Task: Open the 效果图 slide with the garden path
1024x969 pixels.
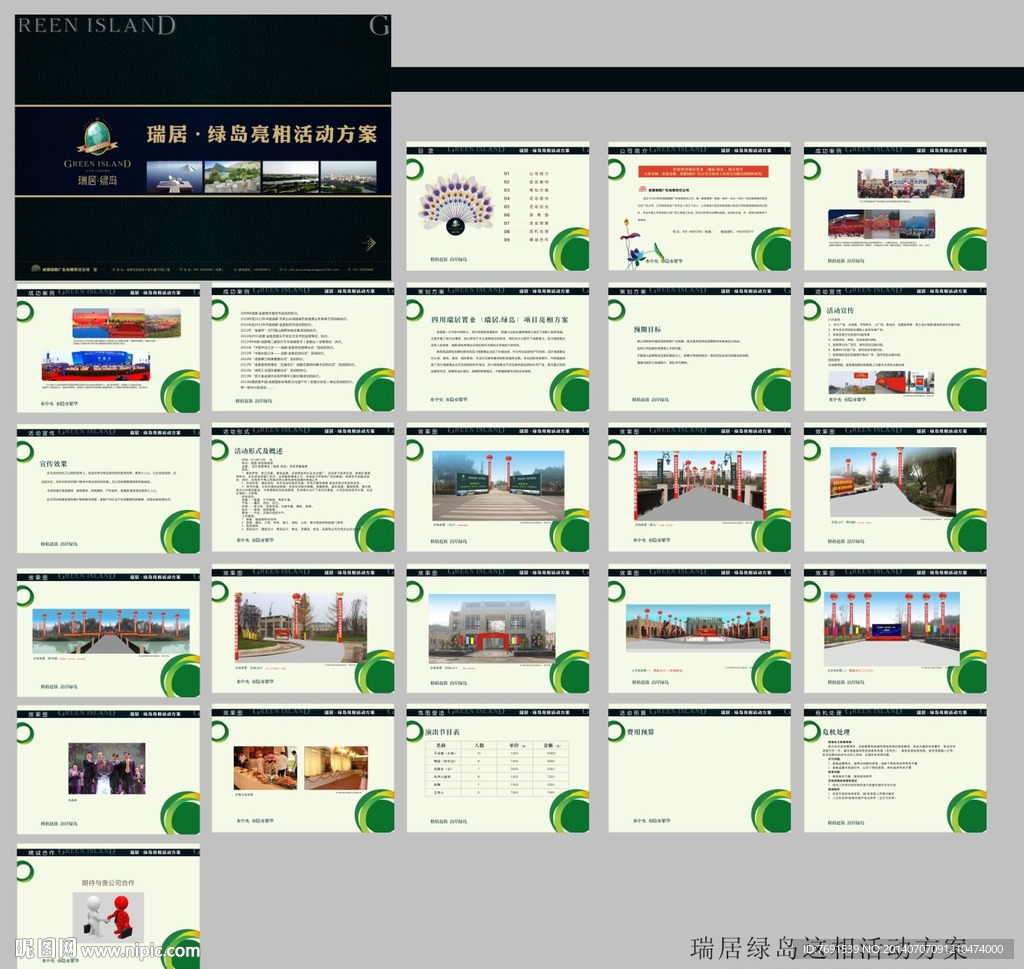Action: point(895,490)
